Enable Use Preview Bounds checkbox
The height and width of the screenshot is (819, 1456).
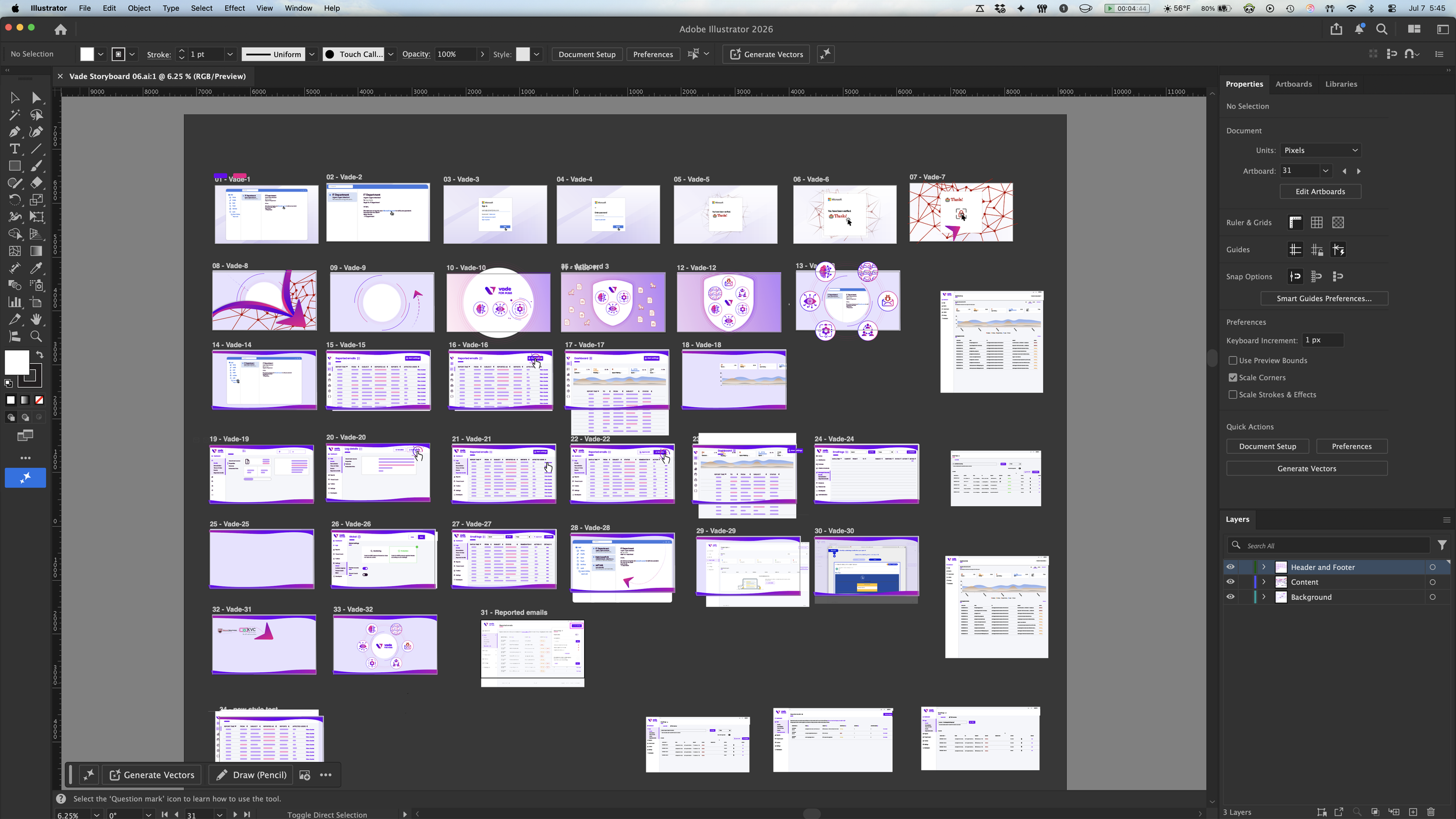[1233, 361]
